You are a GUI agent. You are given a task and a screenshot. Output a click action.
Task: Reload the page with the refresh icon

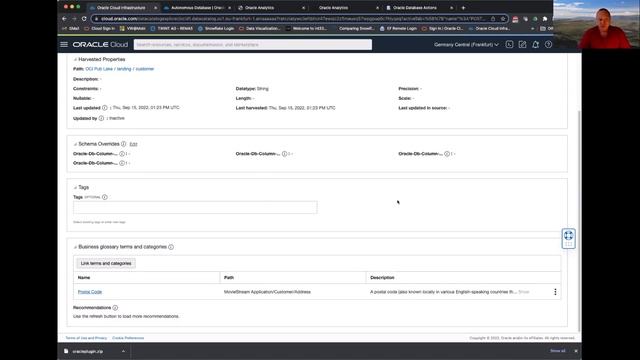pyautogui.click(x=84, y=19)
